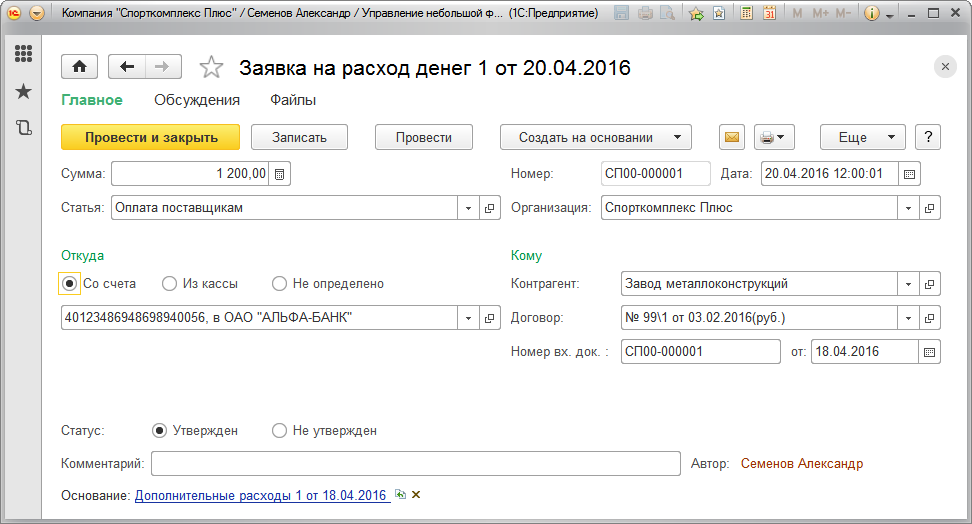Open the calculator button in the Сумма field
The height and width of the screenshot is (524, 972).
point(280,174)
